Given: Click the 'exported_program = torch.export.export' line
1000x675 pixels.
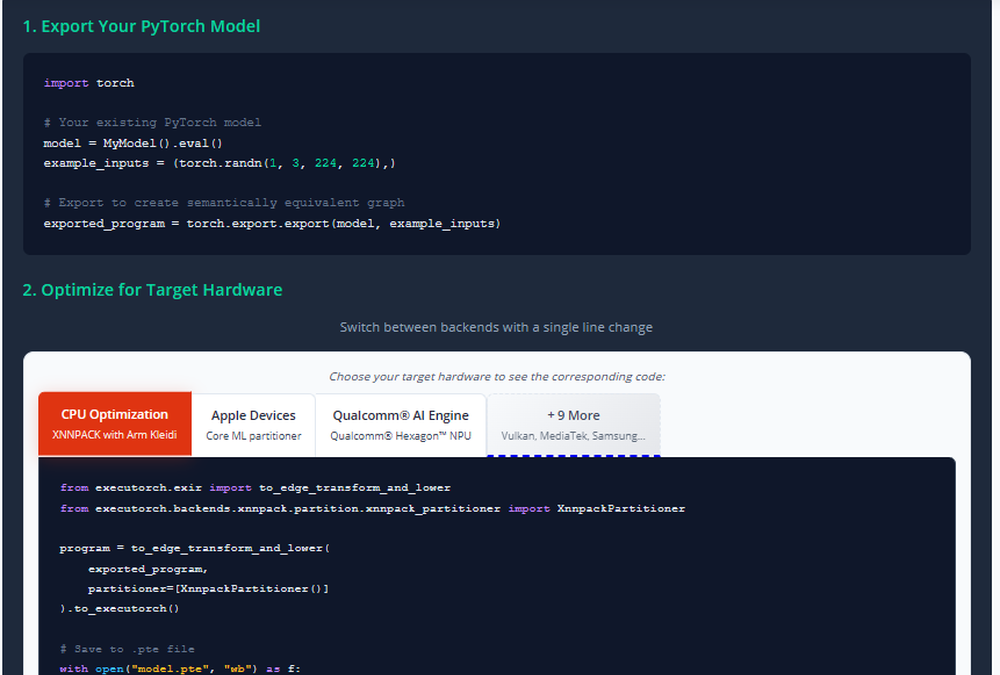Looking at the screenshot, I should [272, 223].
